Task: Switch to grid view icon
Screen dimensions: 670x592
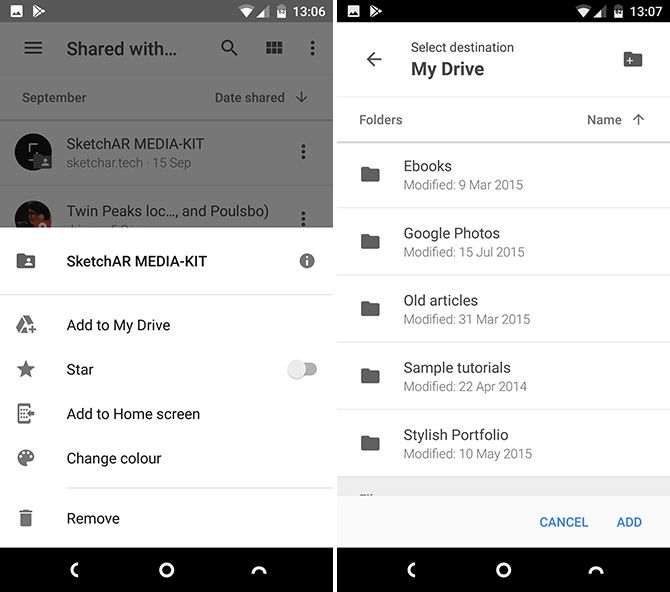Action: click(x=274, y=47)
